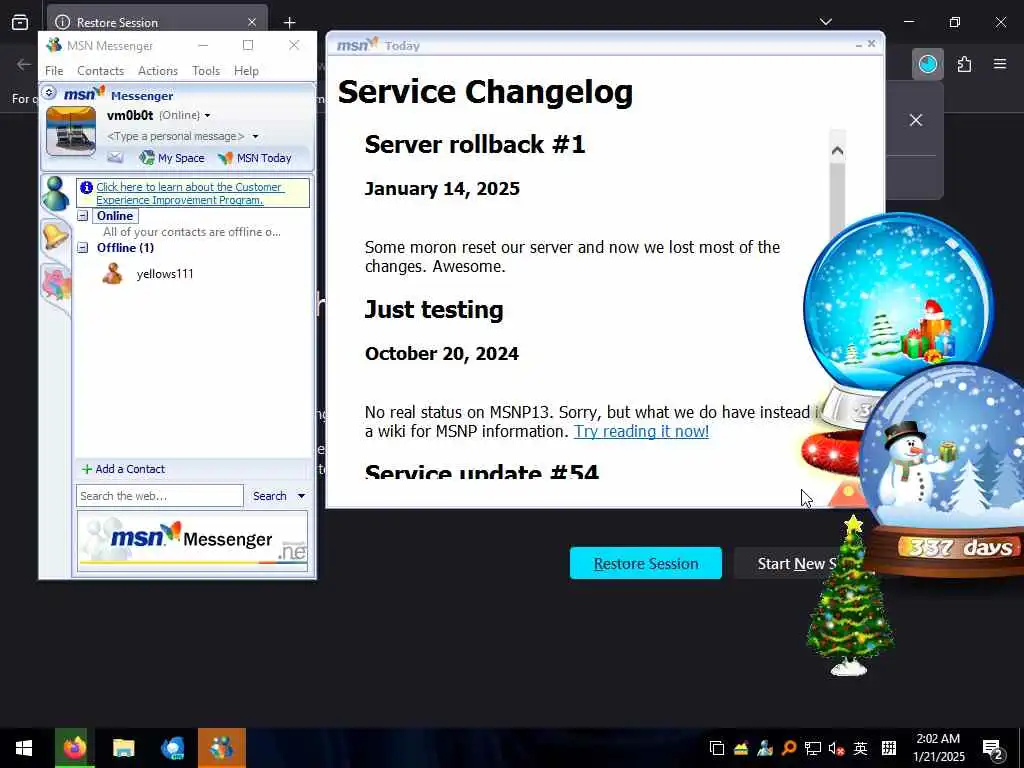The height and width of the screenshot is (768, 1024).
Task: Select the alerts bell tab
Action: click(x=56, y=235)
